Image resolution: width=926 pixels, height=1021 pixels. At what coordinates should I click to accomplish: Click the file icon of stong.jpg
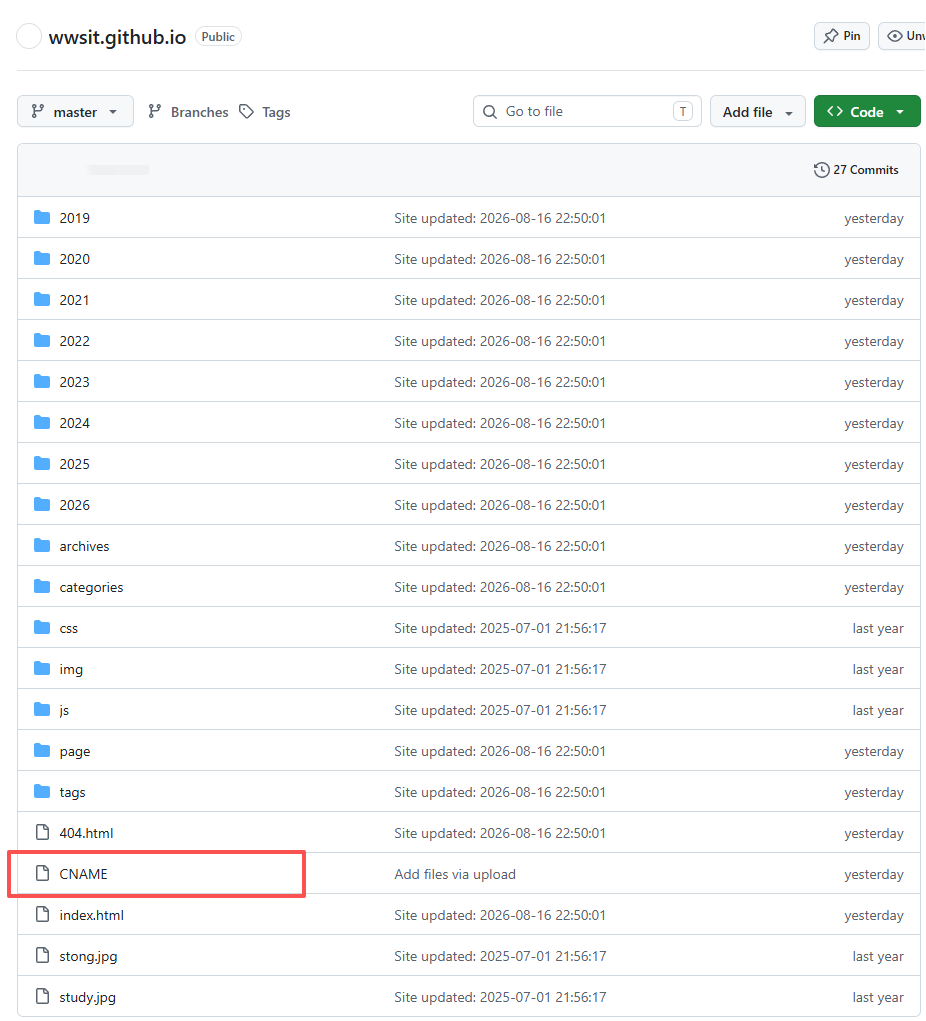(x=42, y=955)
